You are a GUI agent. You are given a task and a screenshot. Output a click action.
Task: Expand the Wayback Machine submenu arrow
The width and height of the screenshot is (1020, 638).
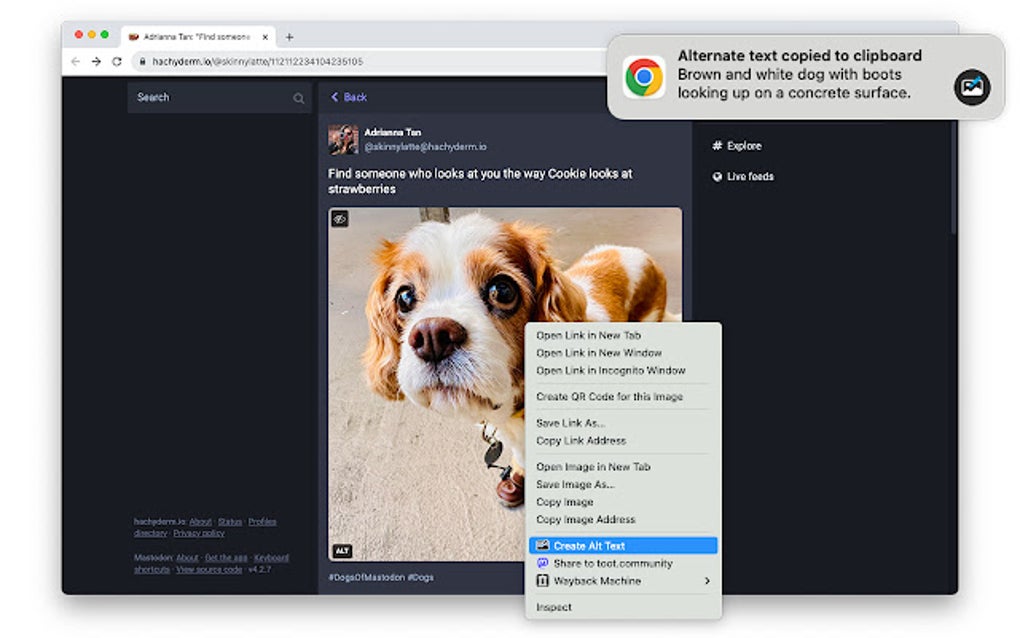[707, 581]
